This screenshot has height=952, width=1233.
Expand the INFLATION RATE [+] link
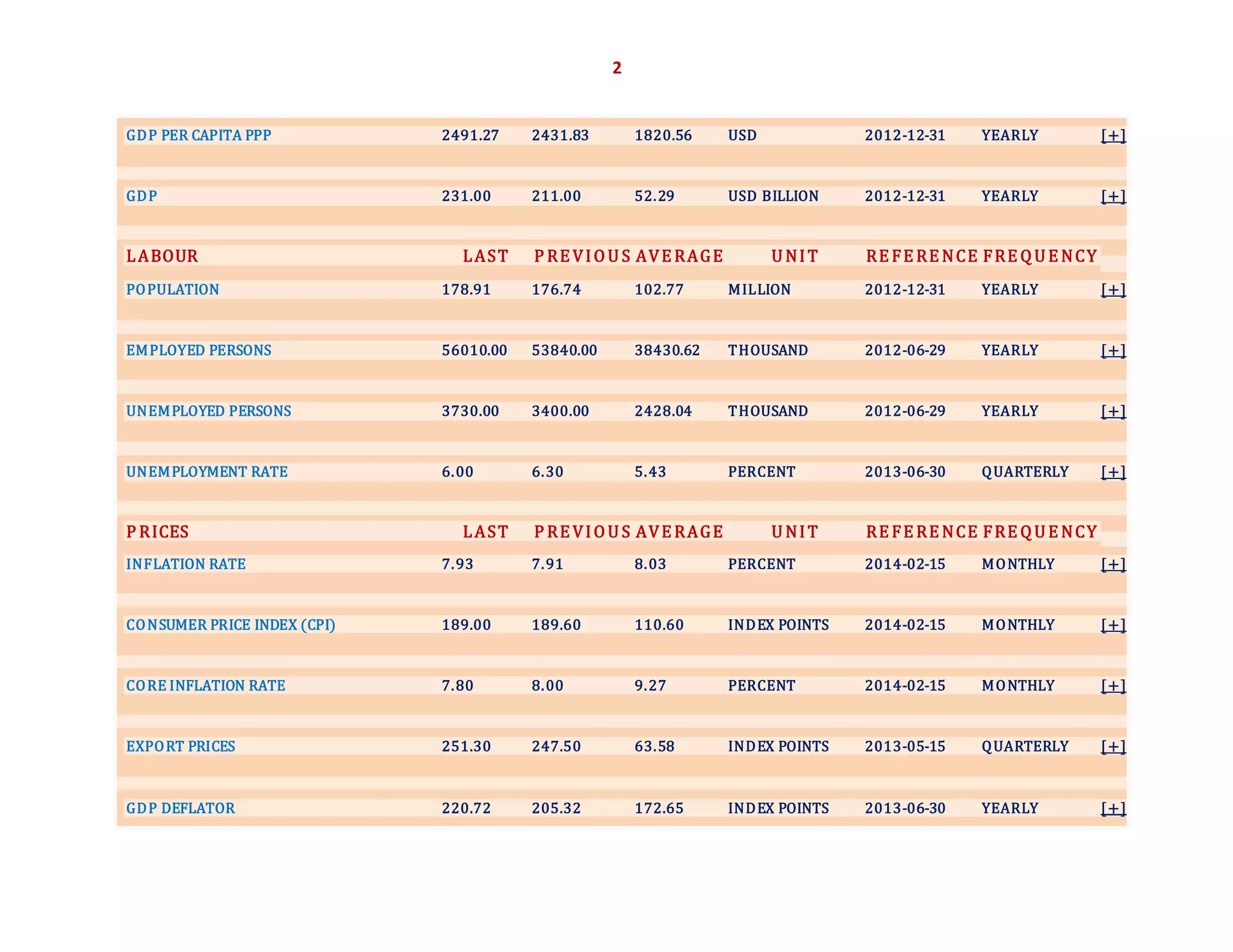(x=1113, y=564)
